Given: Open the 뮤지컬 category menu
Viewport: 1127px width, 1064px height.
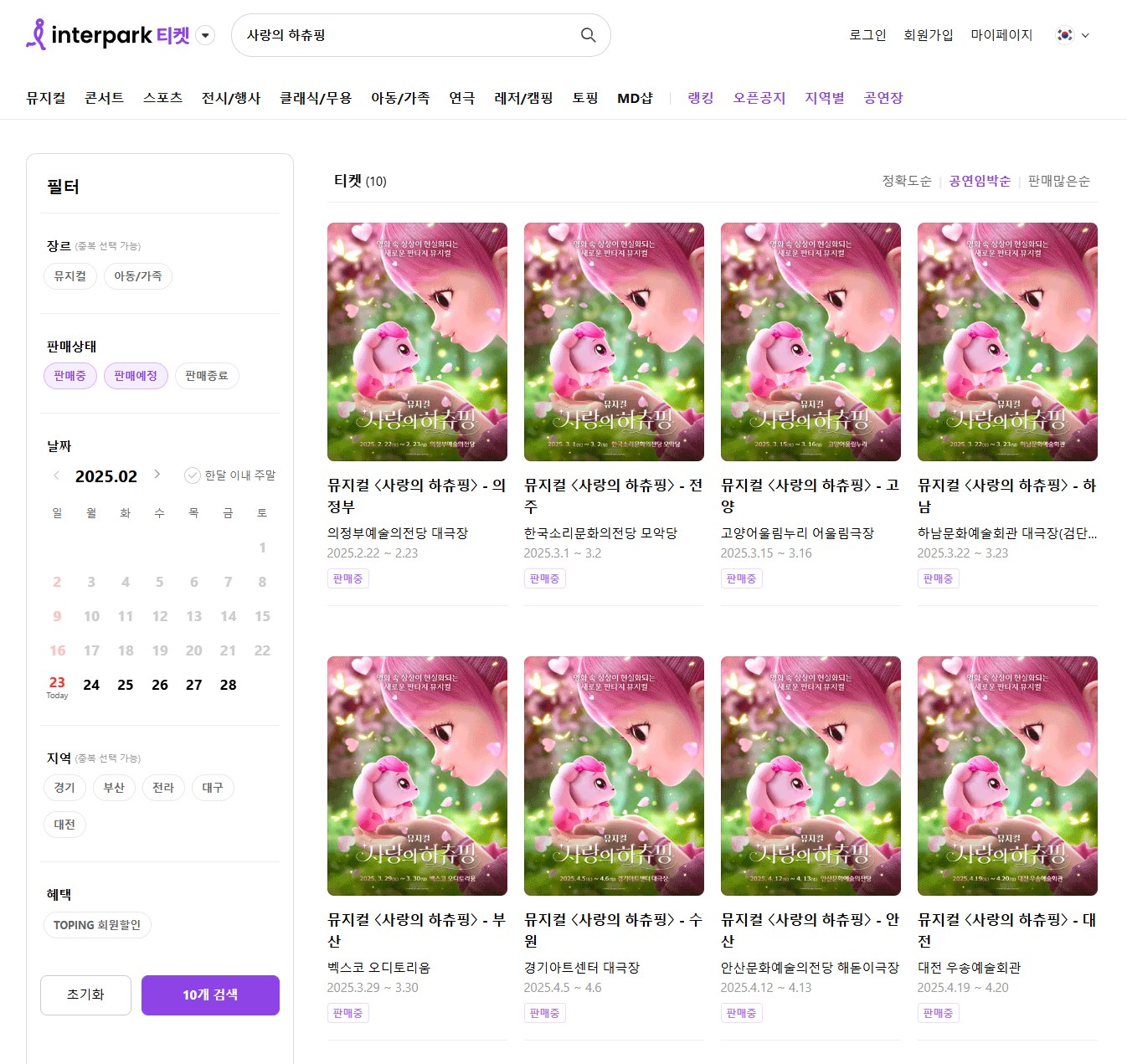Looking at the screenshot, I should pos(46,98).
